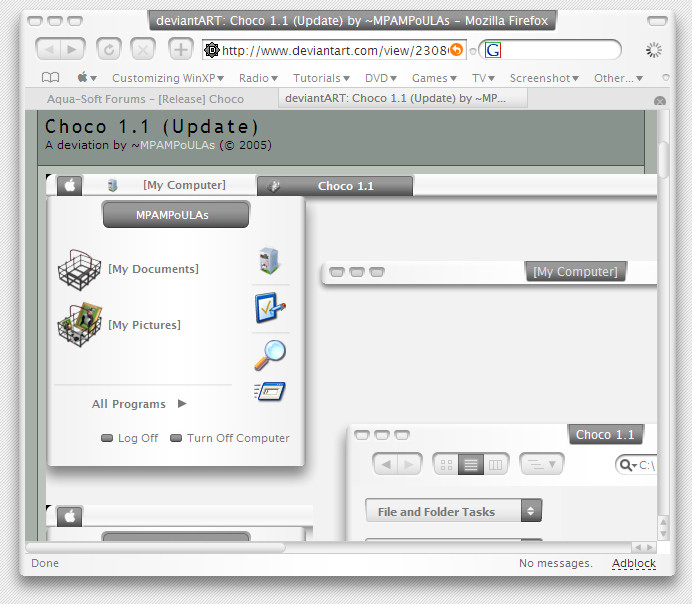Click the [My Computer] window title label
The width and height of the screenshot is (692, 604).
575,271
